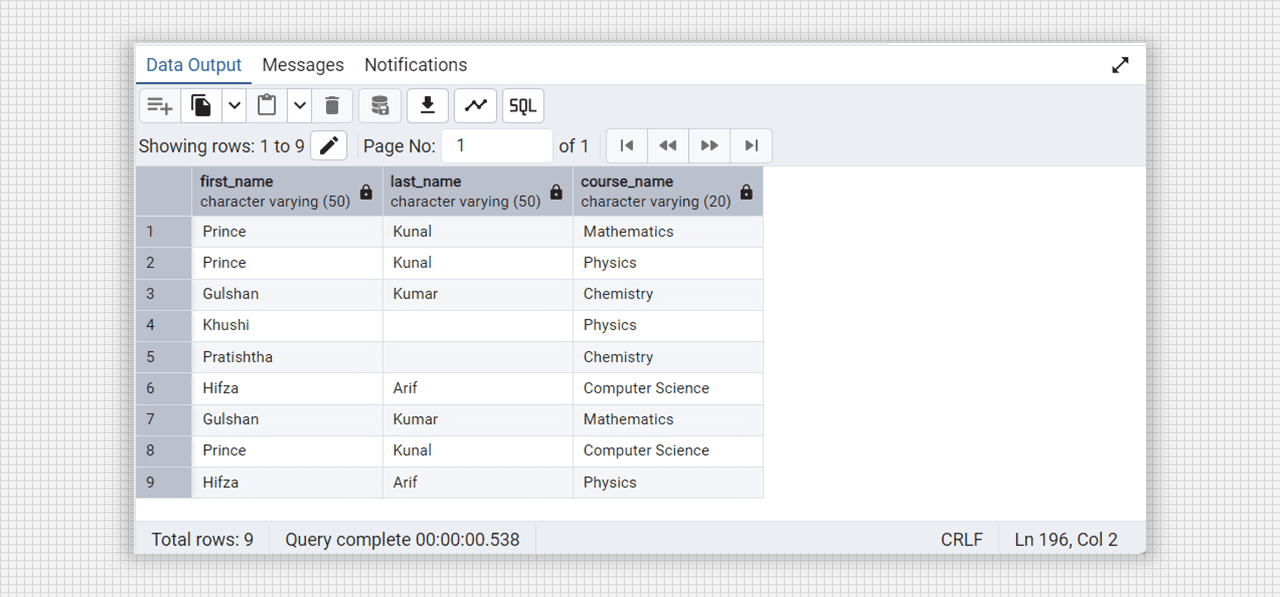Go to previous page button
This screenshot has height=597, width=1280.
point(668,146)
